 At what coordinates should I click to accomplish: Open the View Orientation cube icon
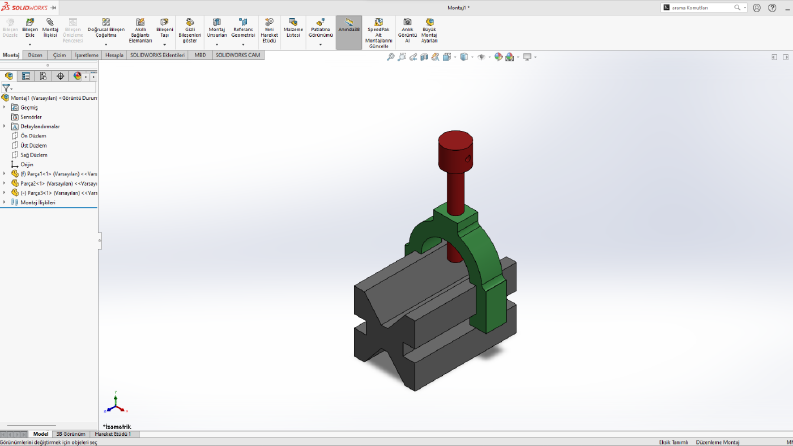point(447,57)
